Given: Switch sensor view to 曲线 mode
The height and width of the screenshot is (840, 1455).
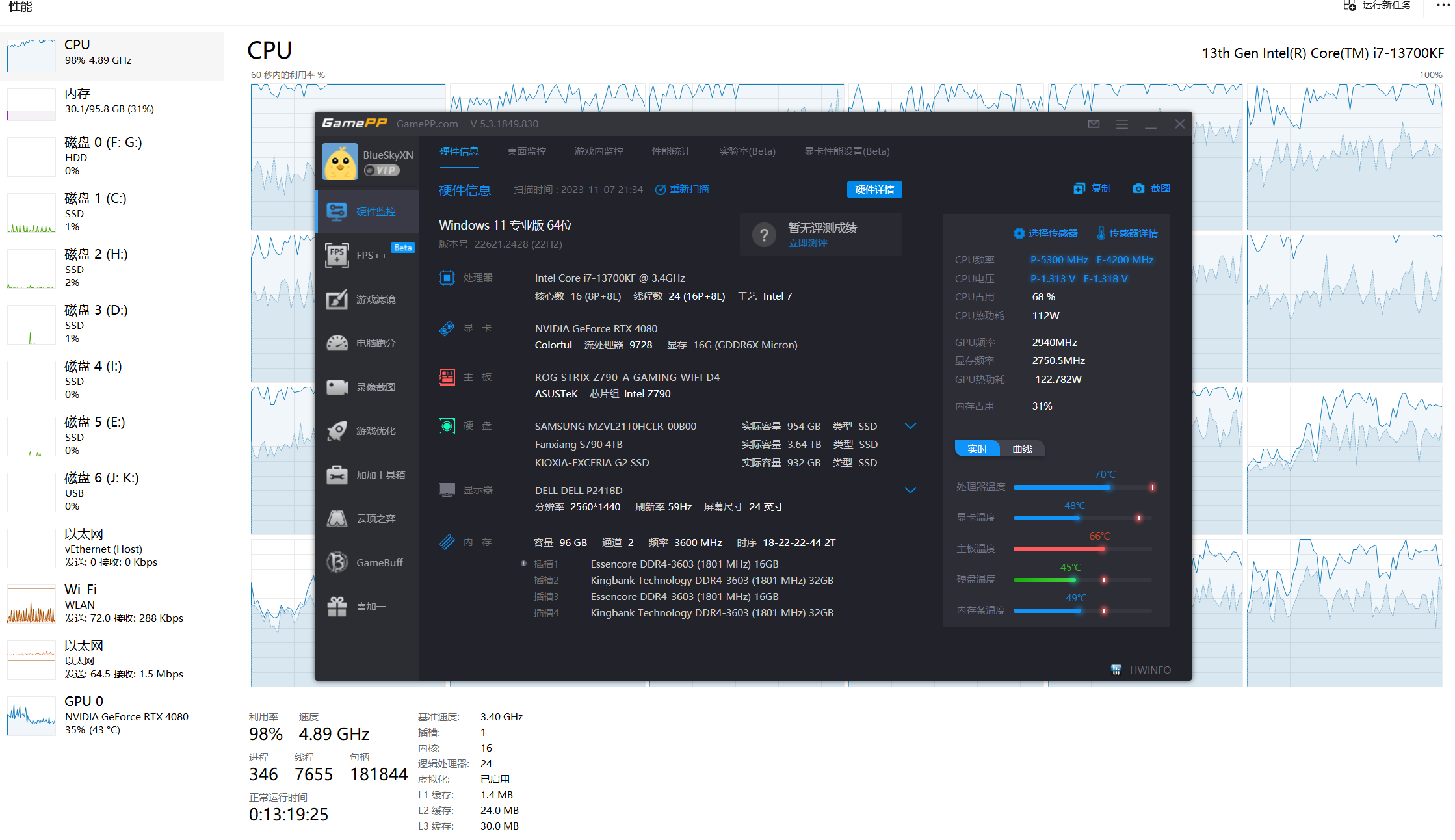Looking at the screenshot, I should [1021, 449].
